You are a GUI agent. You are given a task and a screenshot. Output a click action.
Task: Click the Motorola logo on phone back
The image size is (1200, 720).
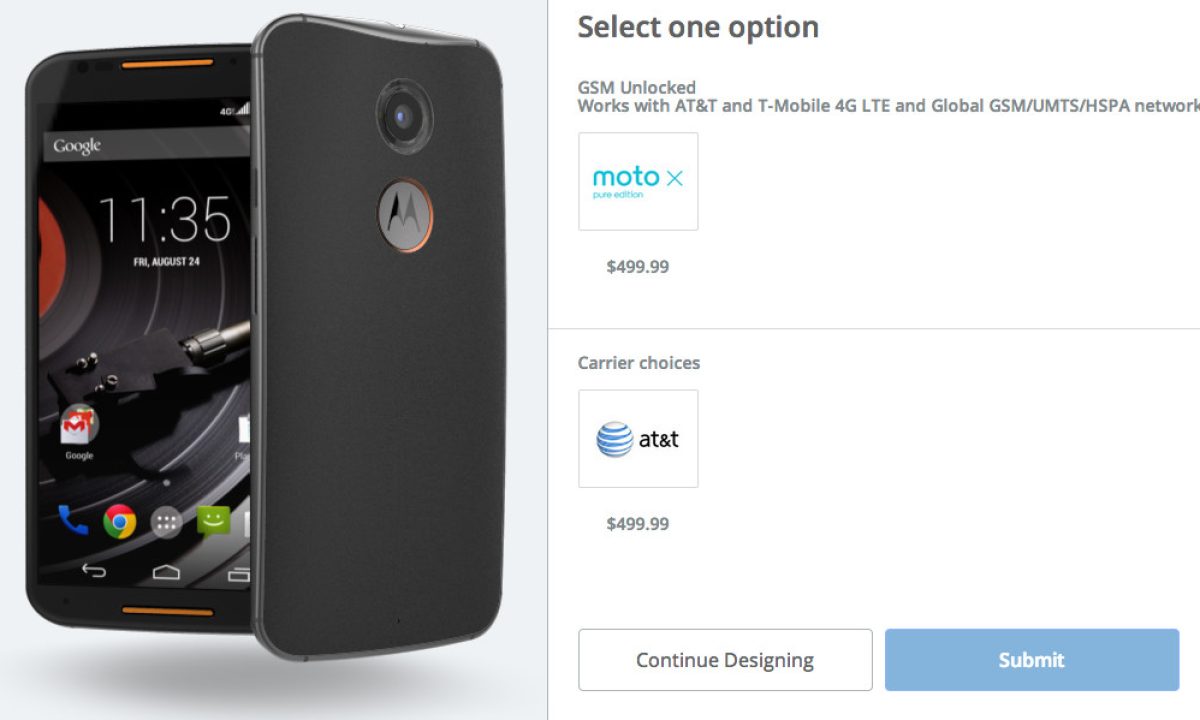[x=404, y=215]
